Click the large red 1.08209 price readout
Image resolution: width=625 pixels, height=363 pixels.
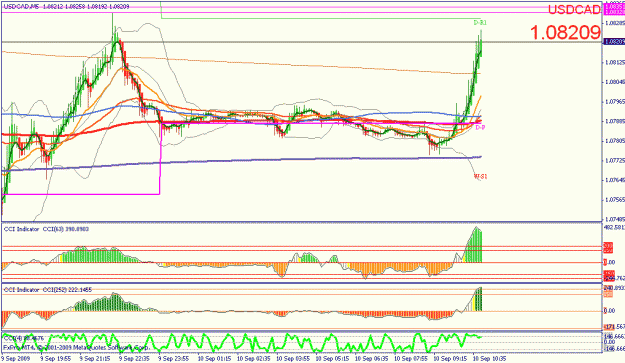coord(565,32)
